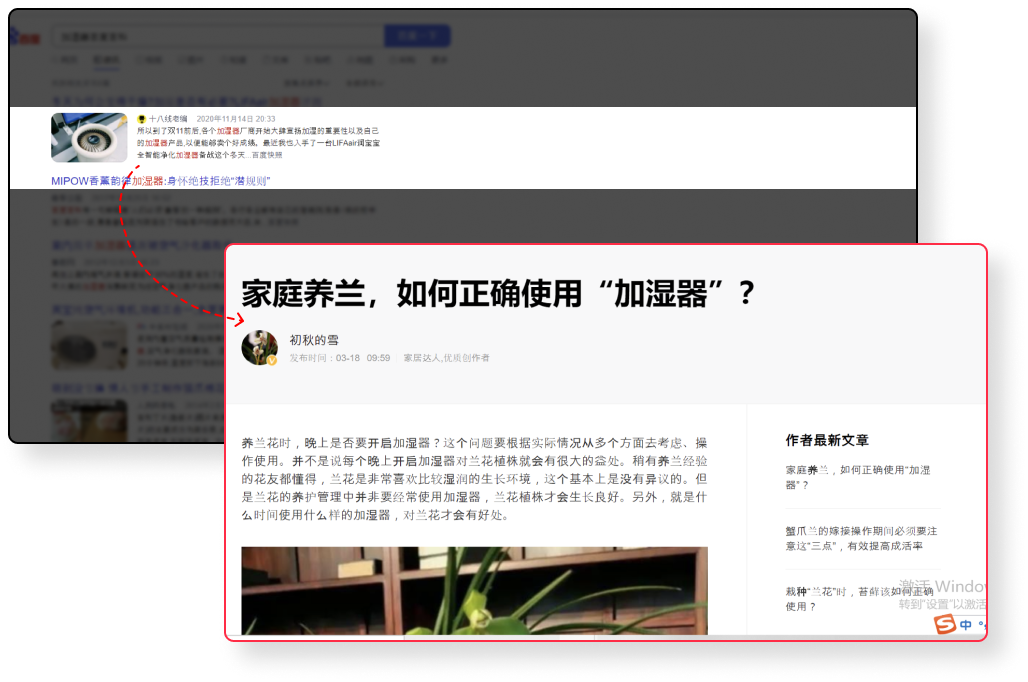Click the orchid photo in the article
The height and width of the screenshot is (682, 1028).
pos(474,590)
